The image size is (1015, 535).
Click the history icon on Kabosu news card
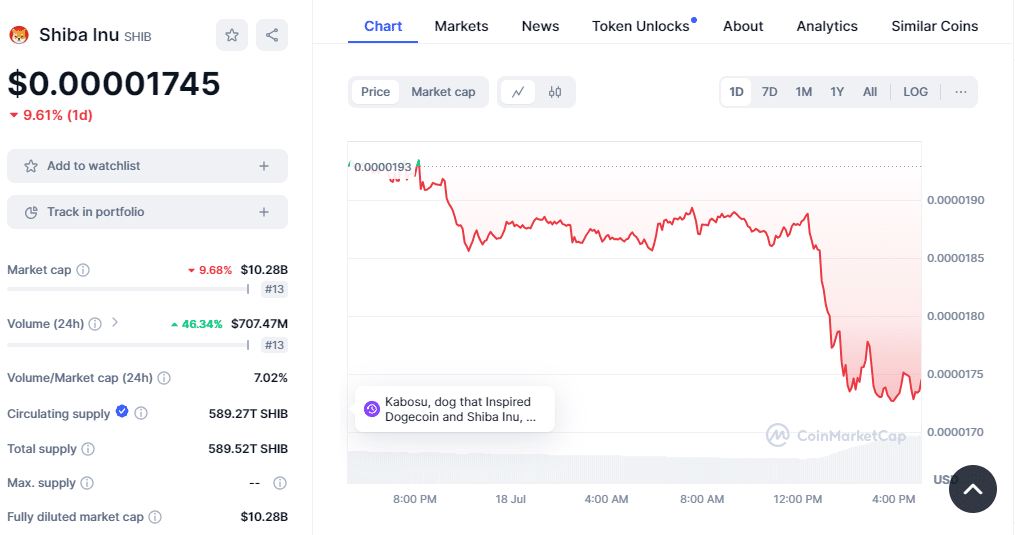point(372,409)
